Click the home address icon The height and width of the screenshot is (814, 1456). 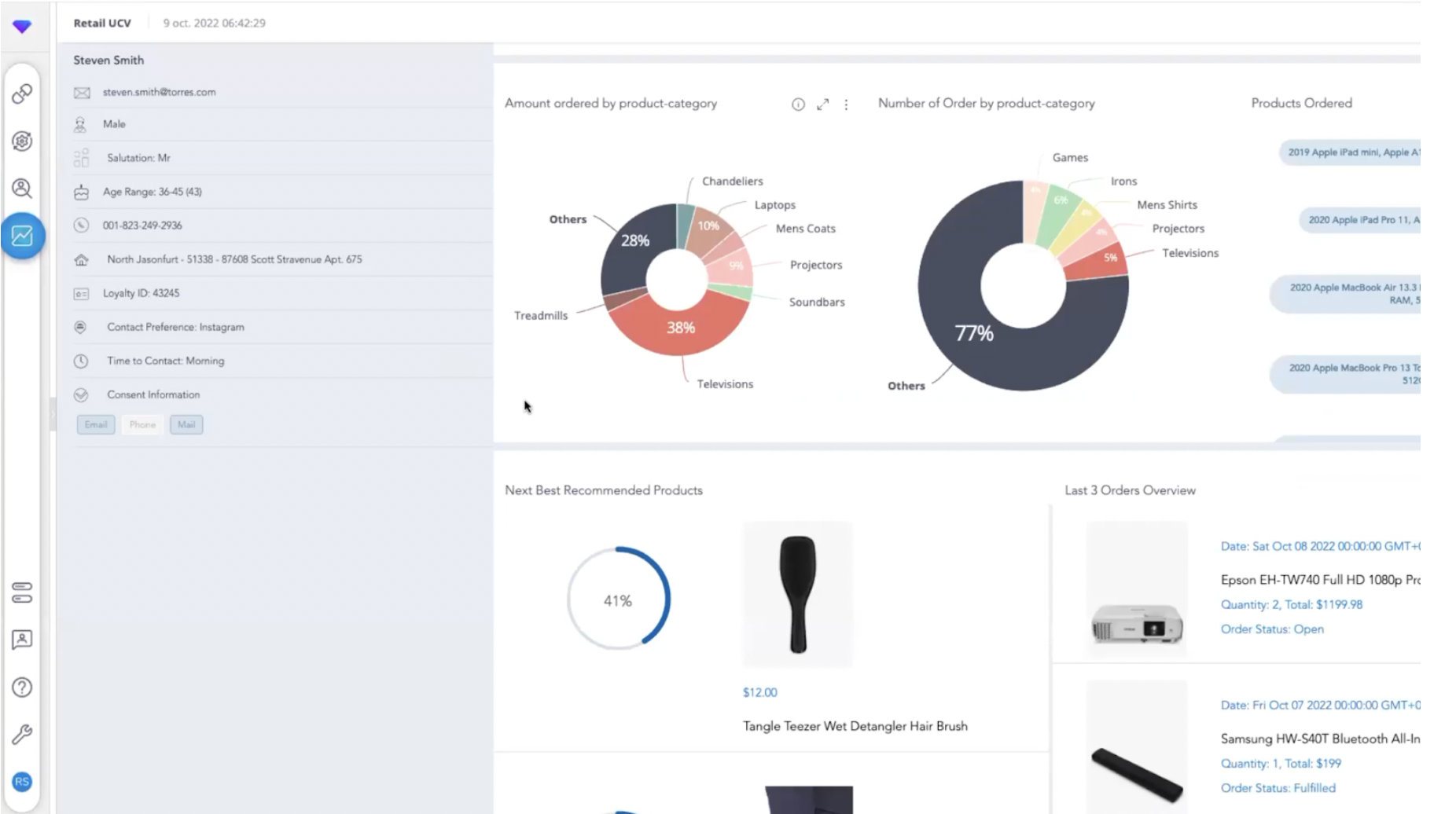tap(81, 259)
